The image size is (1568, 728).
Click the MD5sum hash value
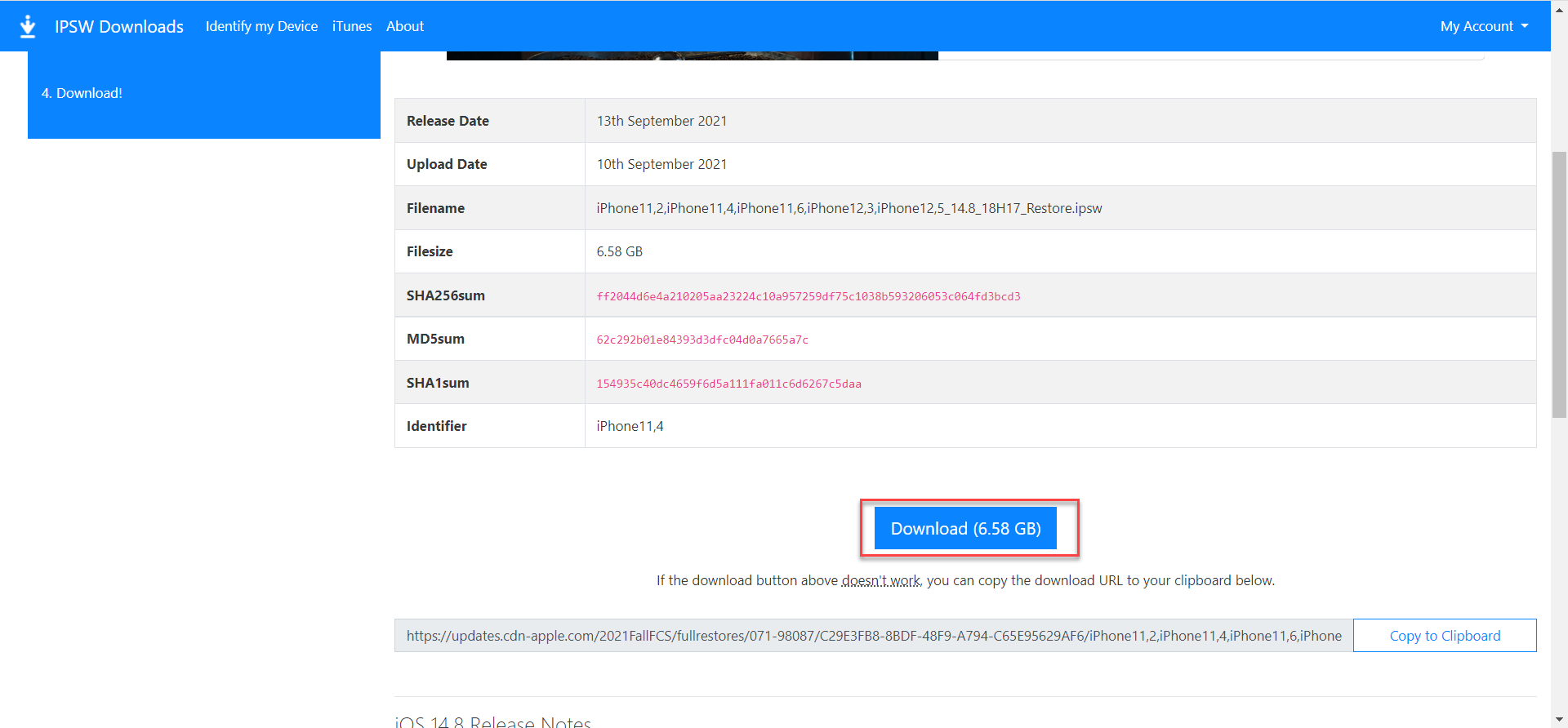[702, 340]
